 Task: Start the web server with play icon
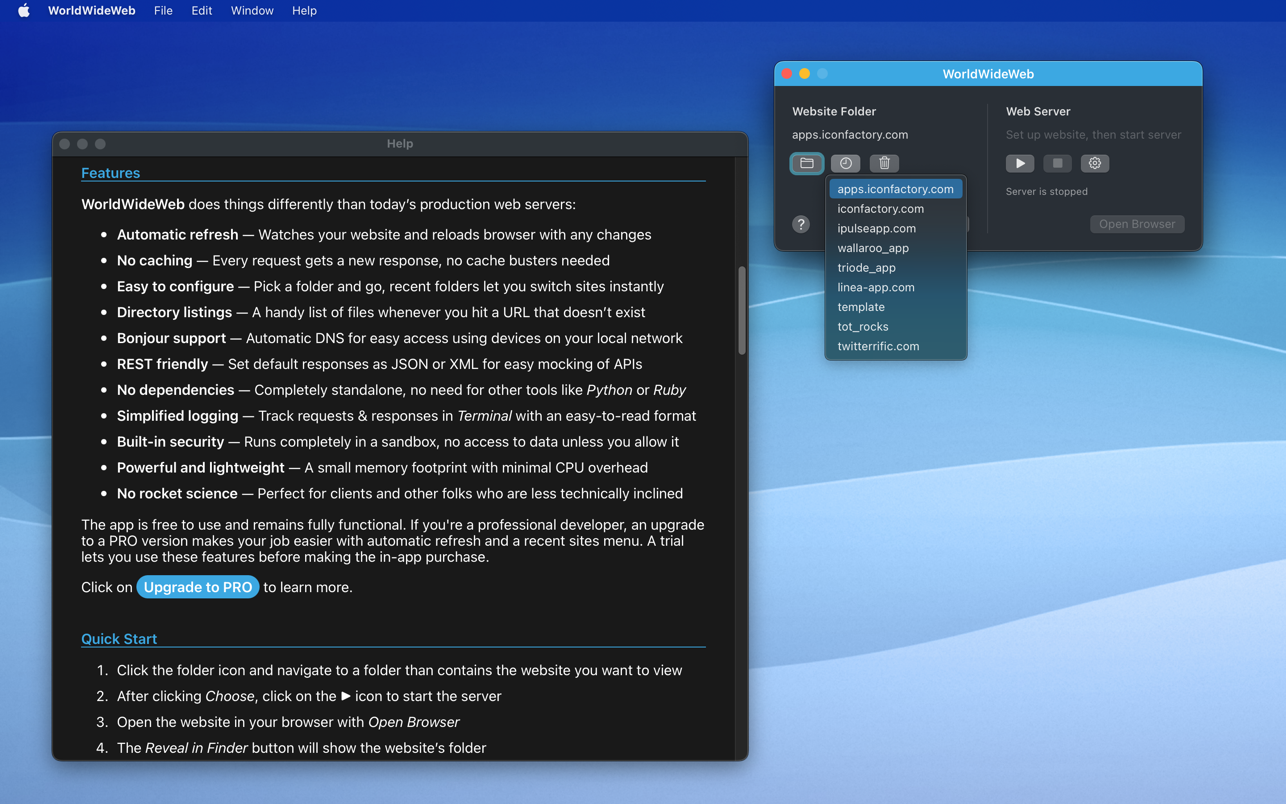(x=1020, y=163)
